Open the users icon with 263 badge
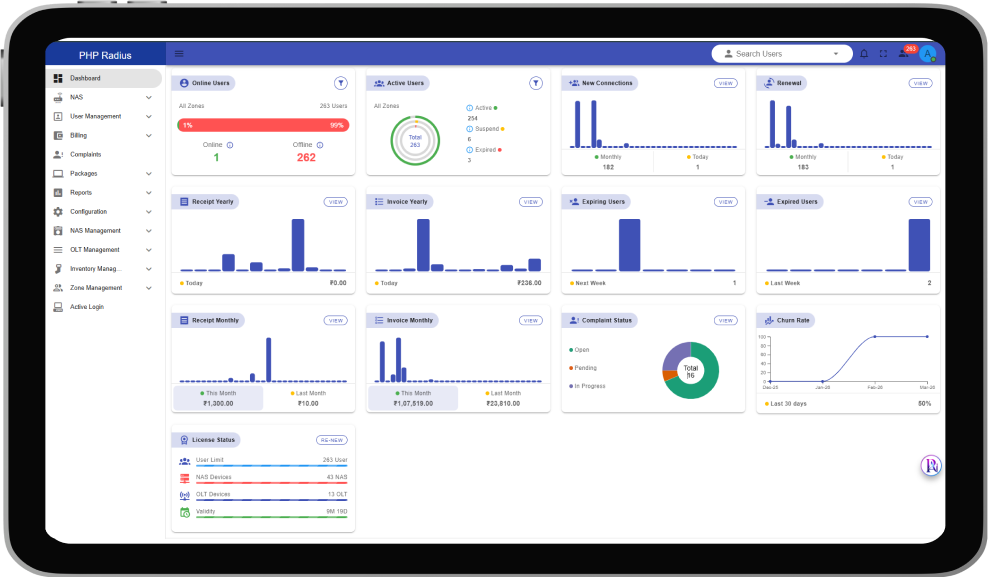Image resolution: width=988 pixels, height=577 pixels. pos(904,54)
